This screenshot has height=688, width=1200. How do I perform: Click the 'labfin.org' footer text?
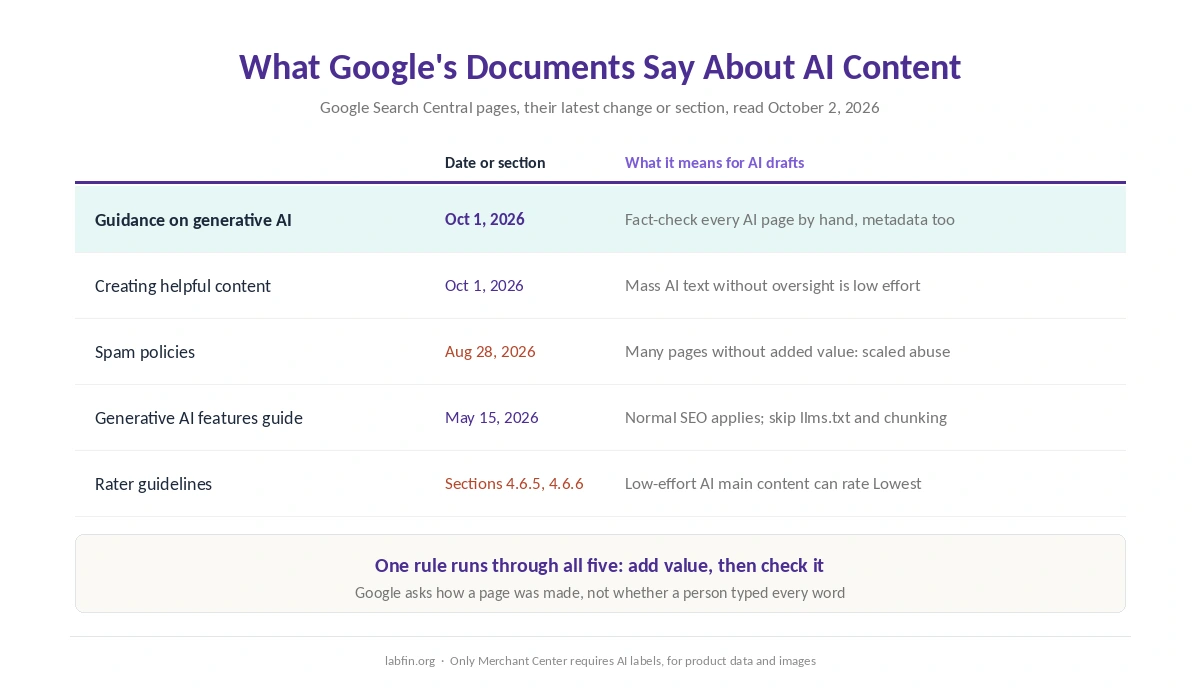410,661
